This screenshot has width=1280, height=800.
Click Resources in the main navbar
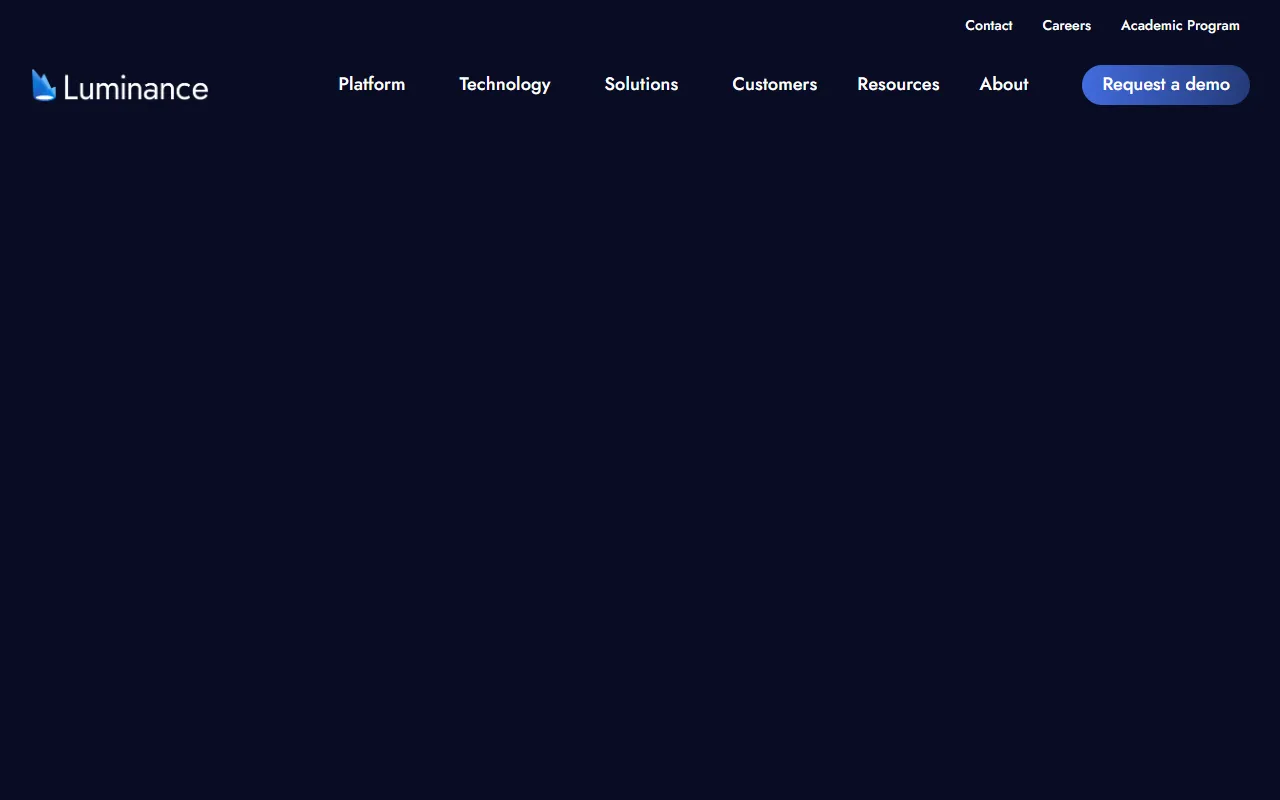pyautogui.click(x=898, y=84)
